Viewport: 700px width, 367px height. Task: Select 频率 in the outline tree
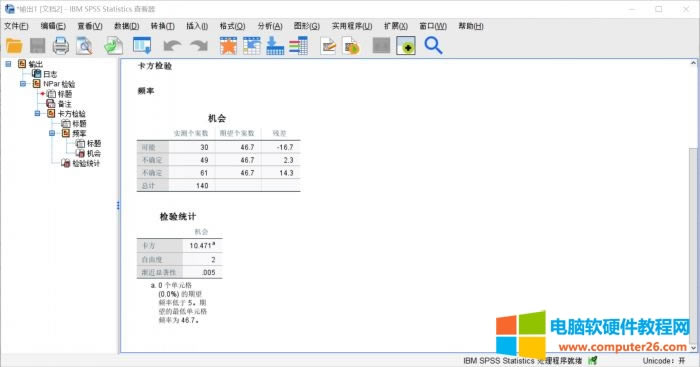(x=79, y=133)
